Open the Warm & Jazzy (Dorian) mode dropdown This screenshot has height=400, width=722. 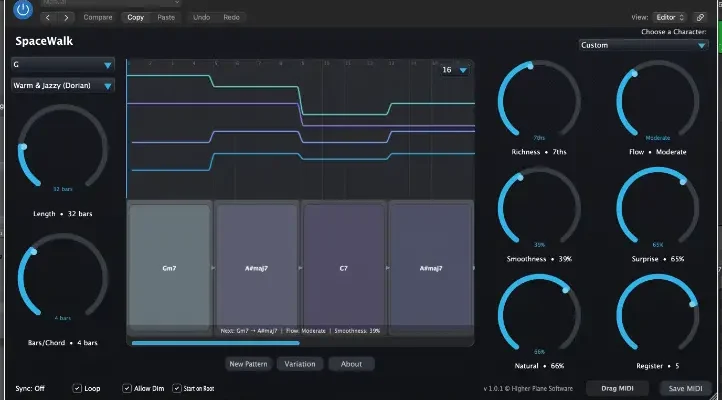point(62,86)
